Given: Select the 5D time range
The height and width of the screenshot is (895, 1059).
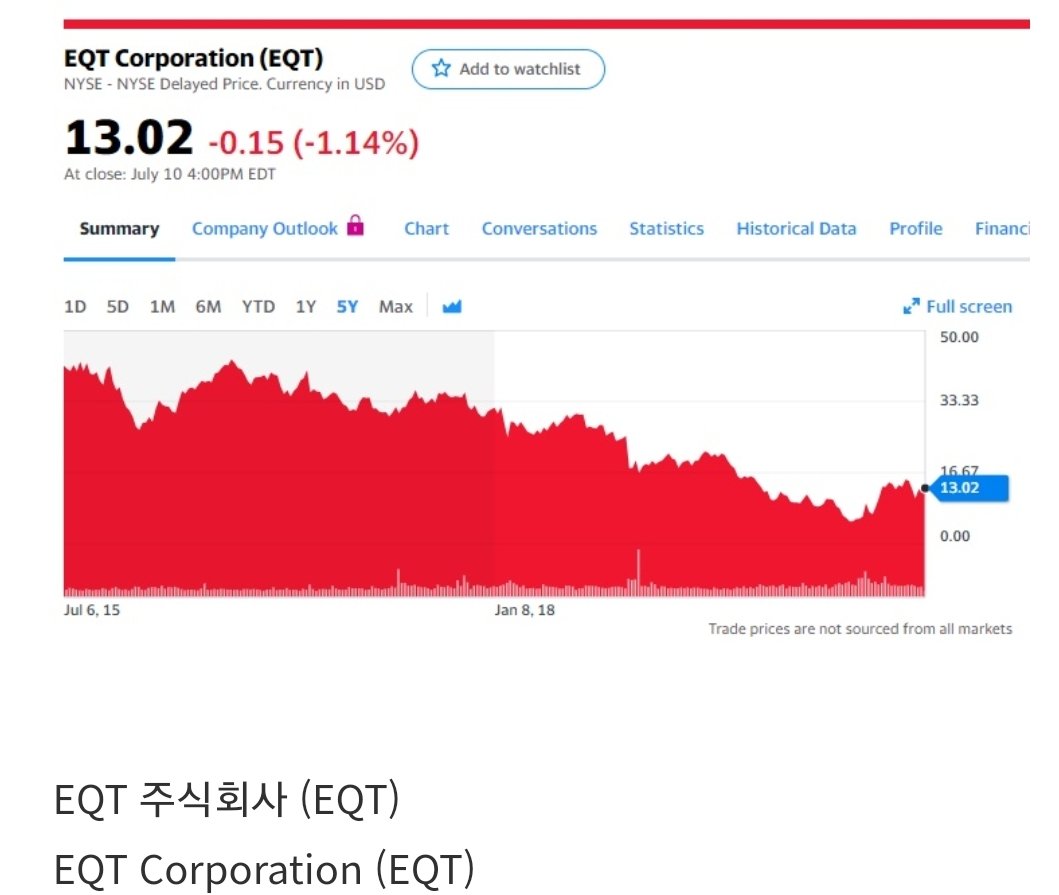Looking at the screenshot, I should [x=118, y=307].
